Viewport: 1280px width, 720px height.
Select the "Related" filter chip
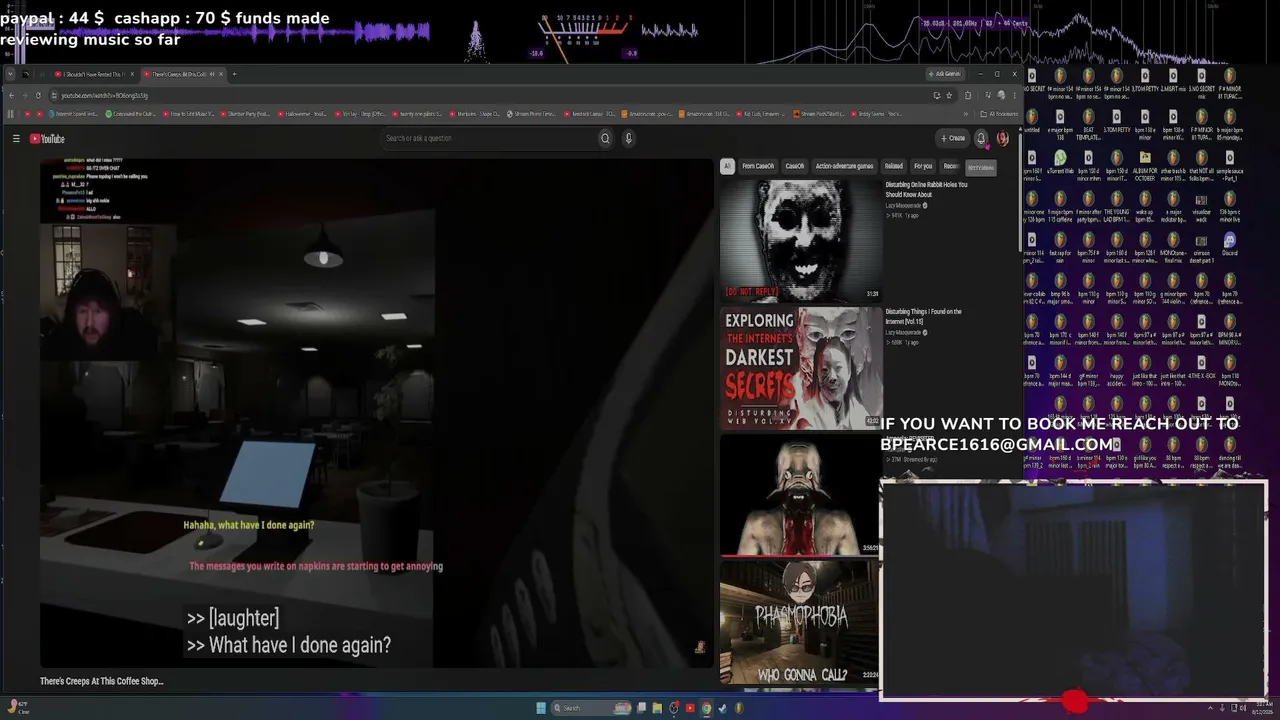click(x=894, y=166)
